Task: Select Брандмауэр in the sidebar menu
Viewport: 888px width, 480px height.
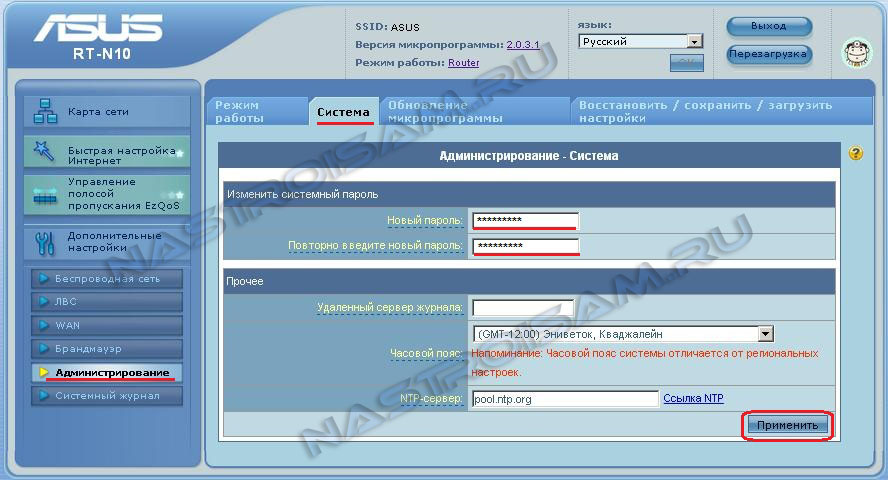Action: [x=107, y=349]
